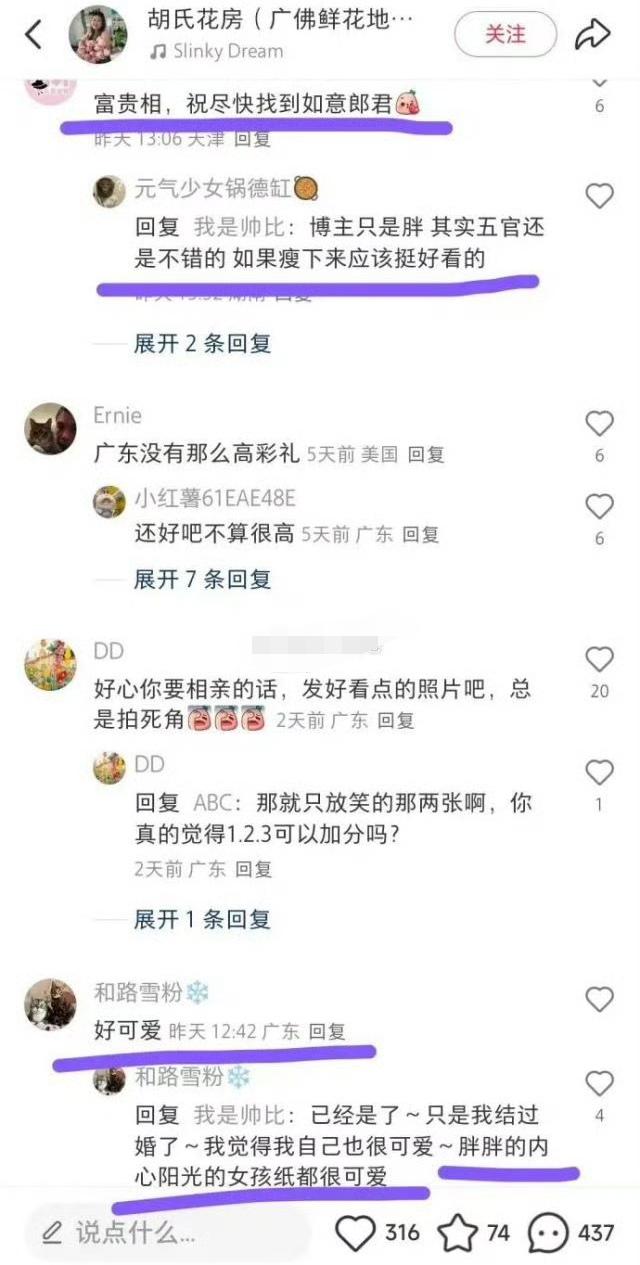This screenshot has height=1265, width=640.
Task: Like 和路雪粉's 好可爱 comment
Action: coord(599,998)
